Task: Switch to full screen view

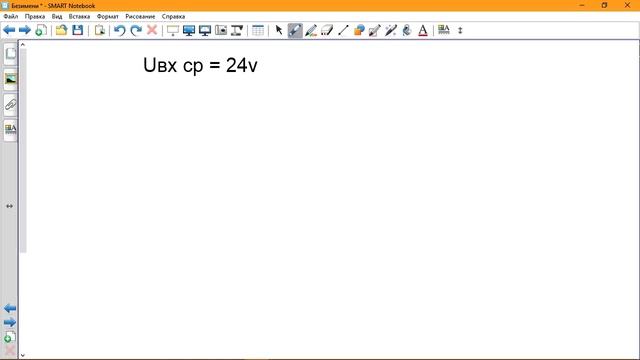Action: pos(189,30)
